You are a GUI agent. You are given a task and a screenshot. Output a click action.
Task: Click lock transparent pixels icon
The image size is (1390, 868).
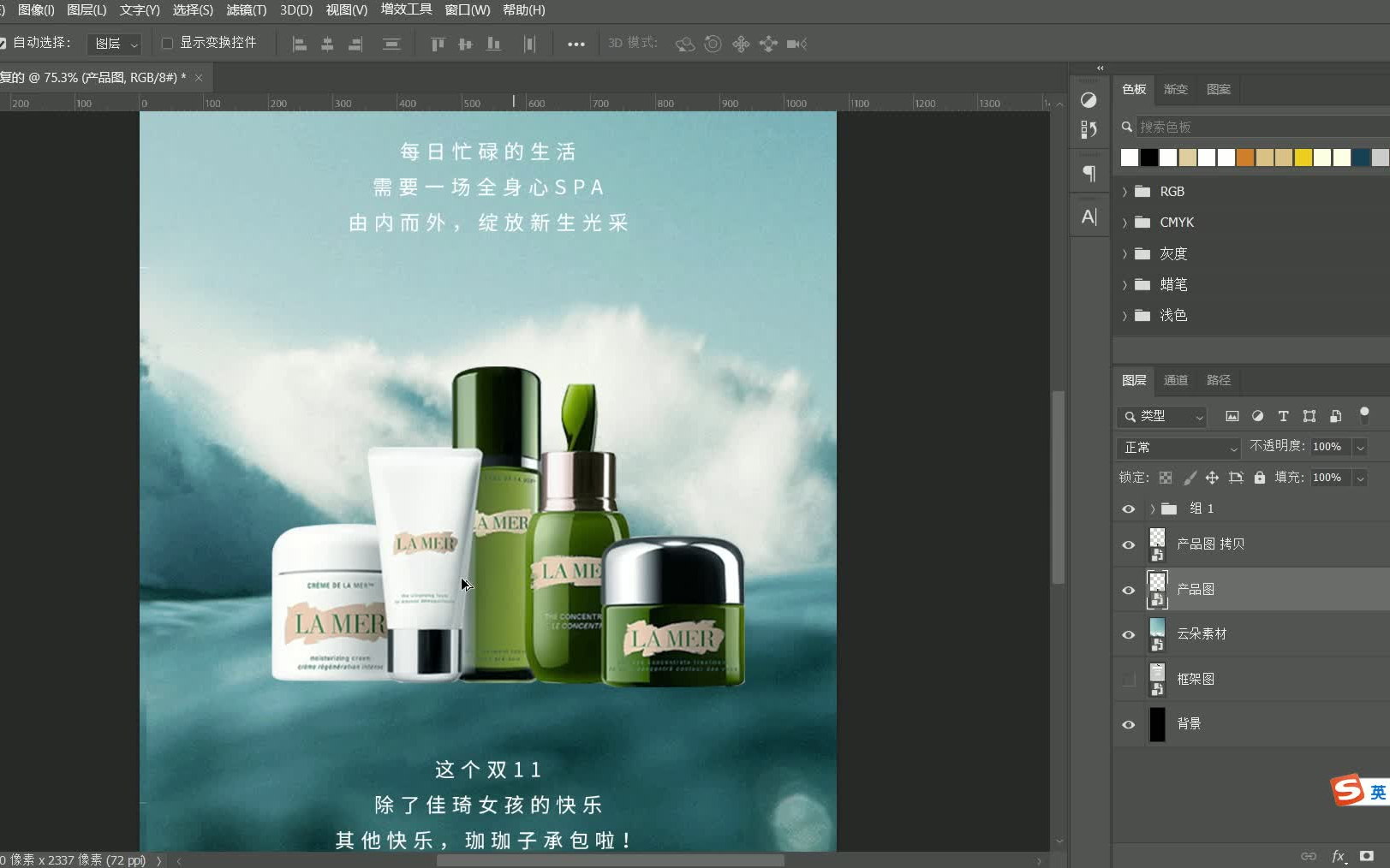point(1166,478)
